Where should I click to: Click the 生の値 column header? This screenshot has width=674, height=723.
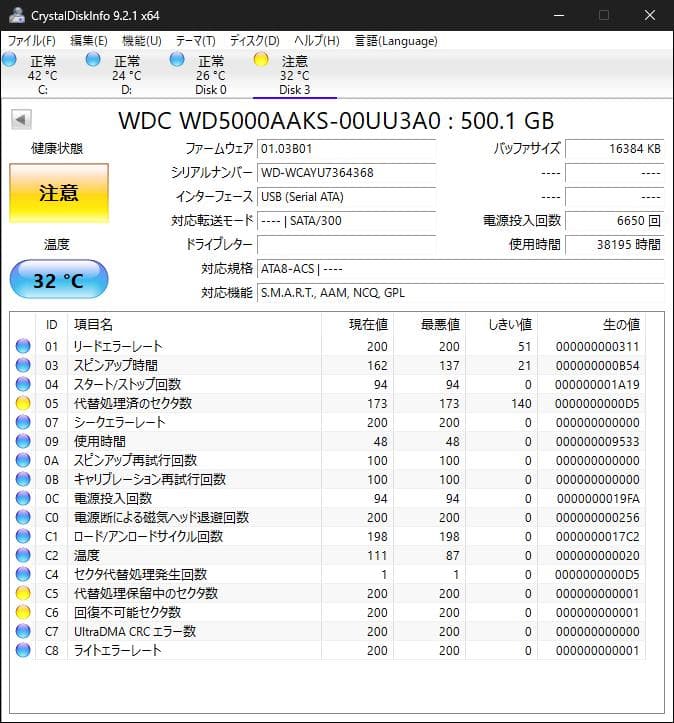(591, 325)
